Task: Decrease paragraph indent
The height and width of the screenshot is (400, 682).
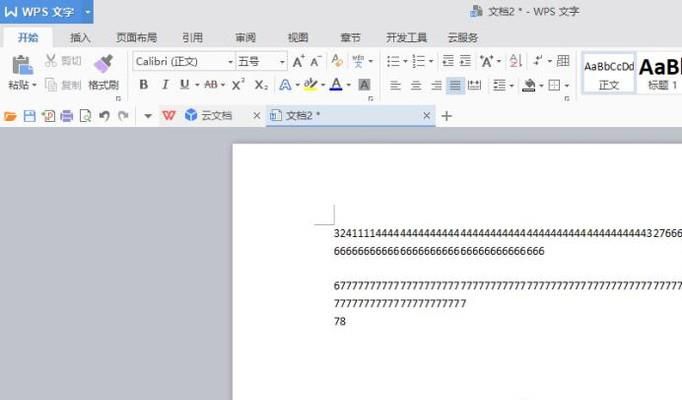Action: coord(448,61)
